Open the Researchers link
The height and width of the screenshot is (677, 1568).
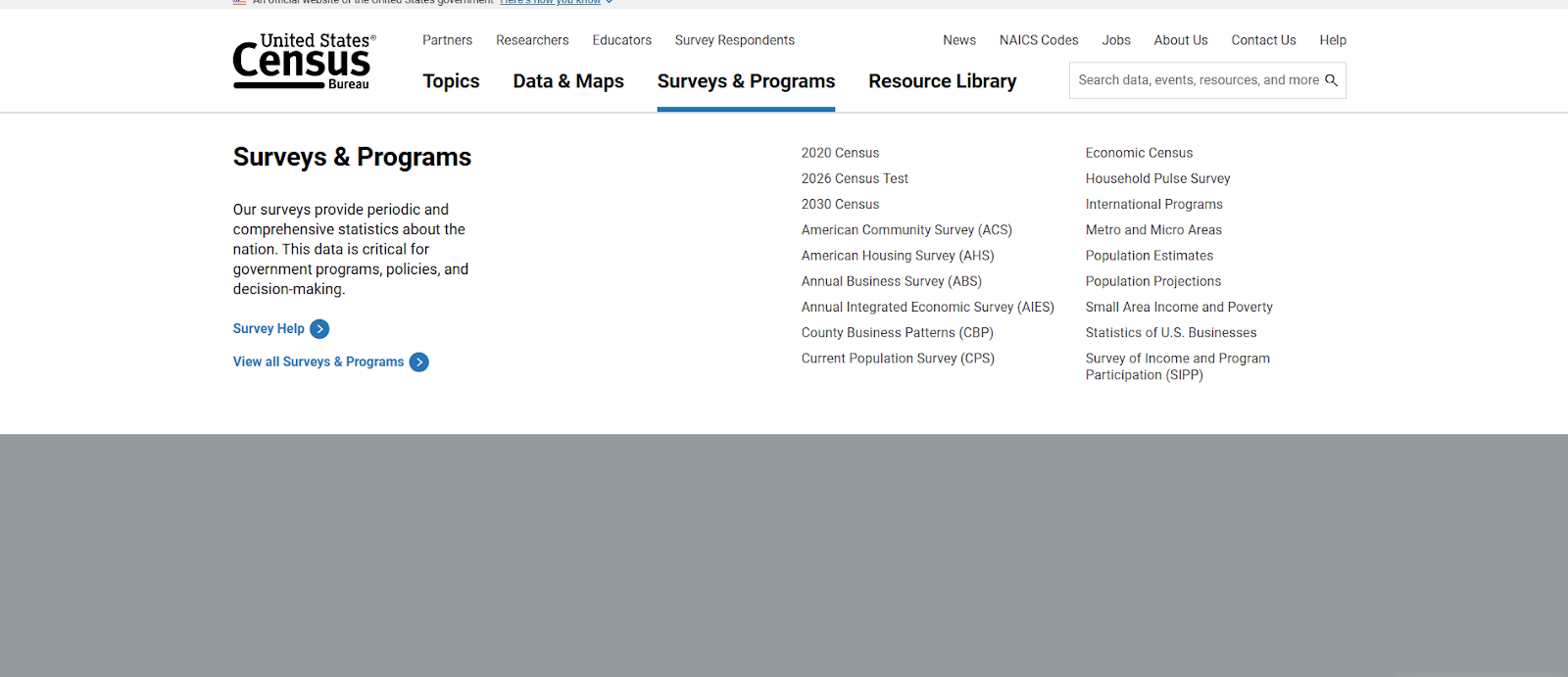(x=532, y=40)
